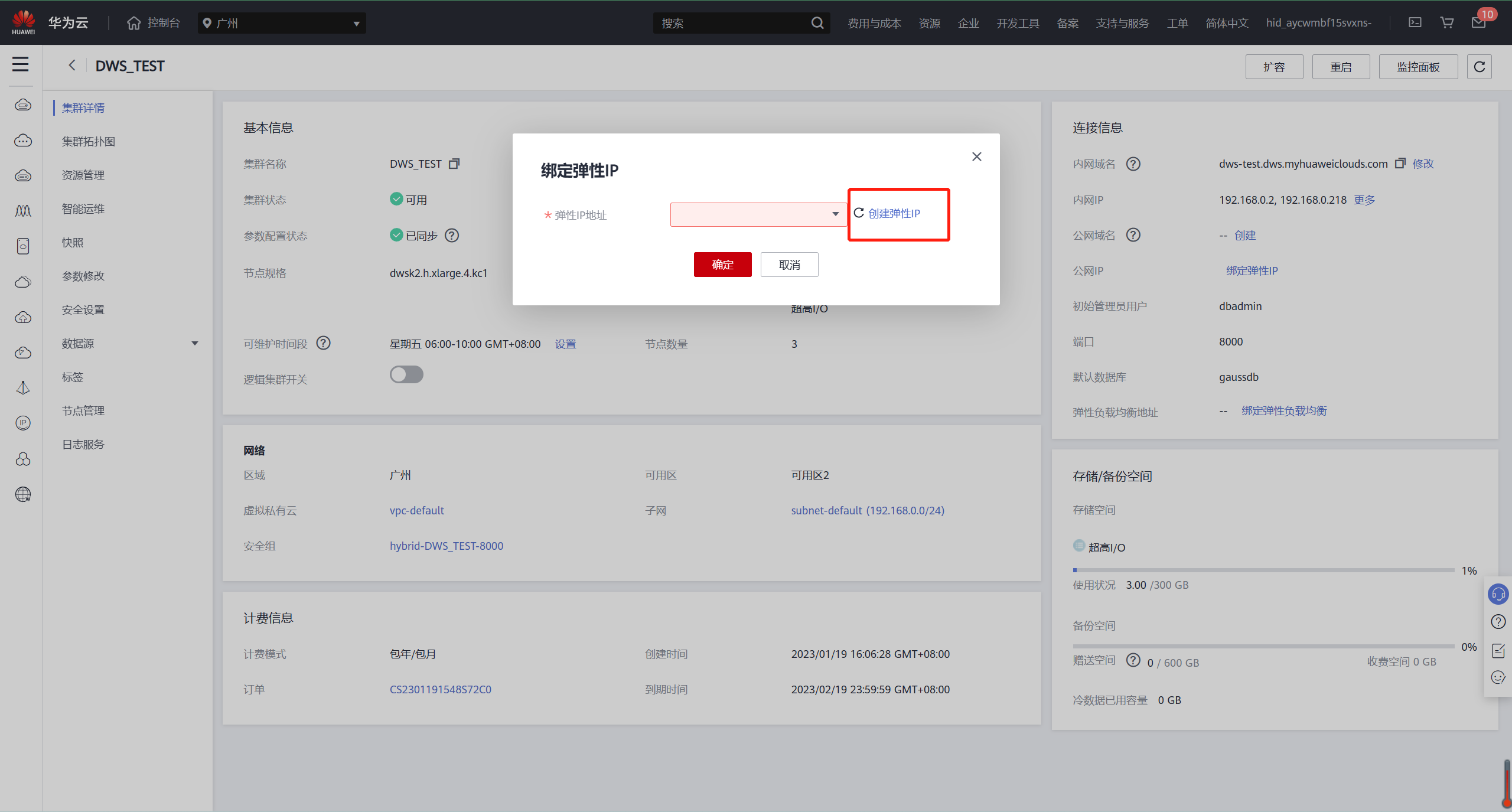Viewport: 1512px width, 812px height.
Task: Open the 监控面板 button
Action: [1418, 67]
